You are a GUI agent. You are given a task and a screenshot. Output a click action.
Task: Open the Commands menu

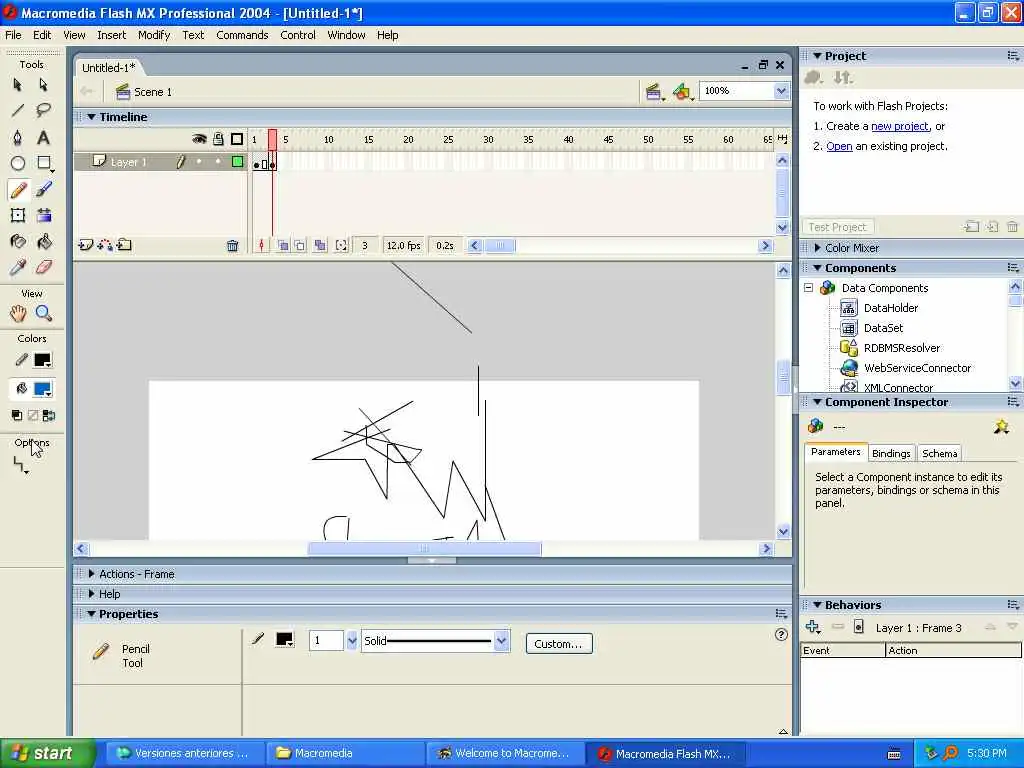[242, 35]
